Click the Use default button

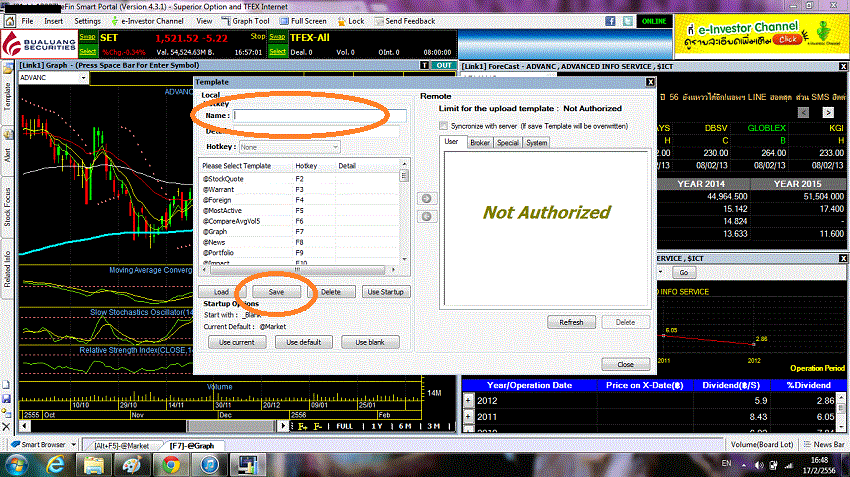tap(304, 342)
